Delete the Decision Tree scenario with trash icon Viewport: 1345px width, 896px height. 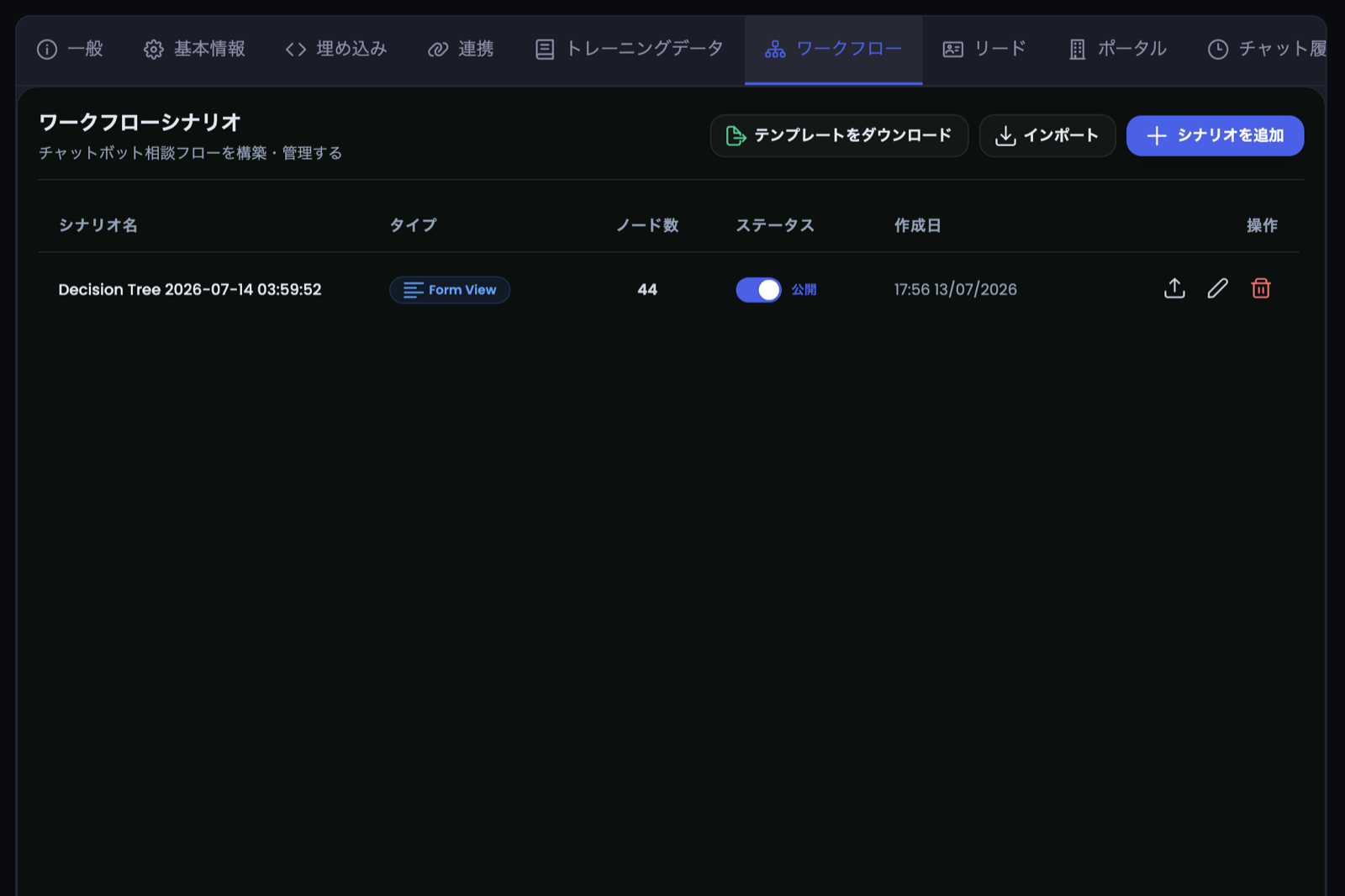1261,288
